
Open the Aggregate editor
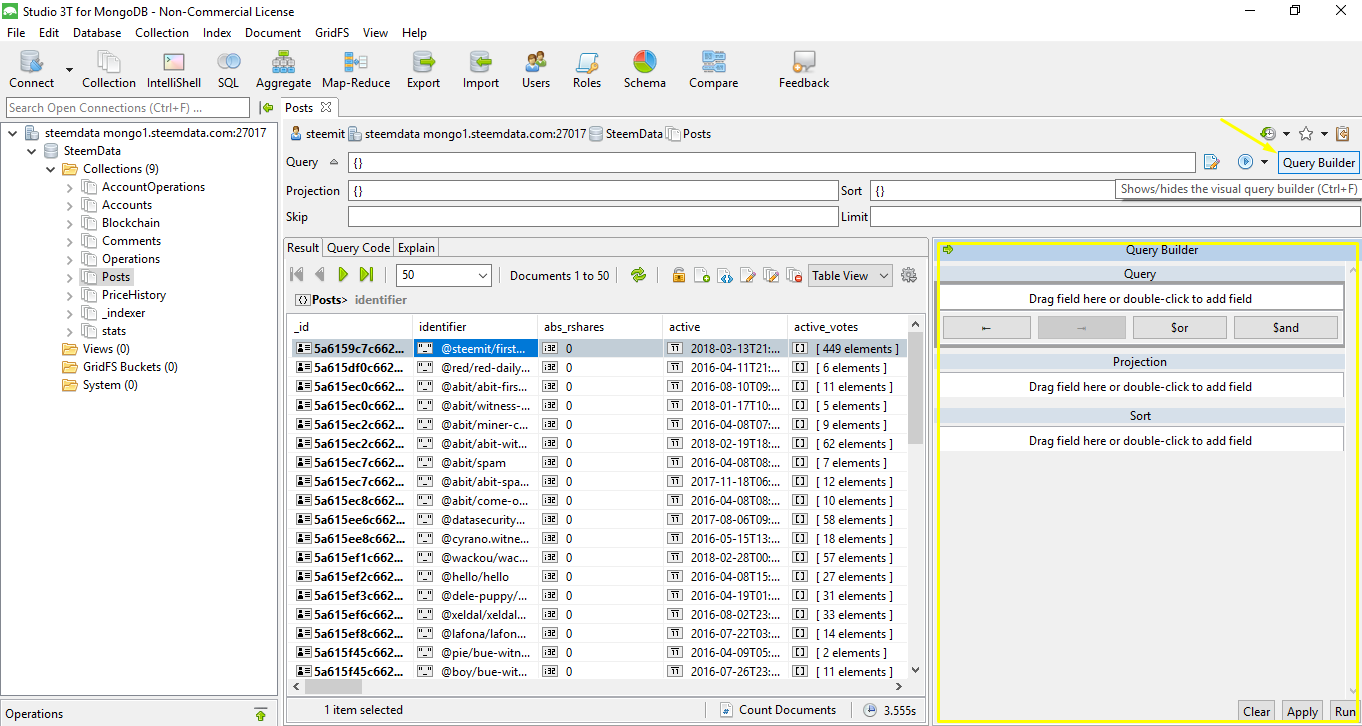click(283, 69)
